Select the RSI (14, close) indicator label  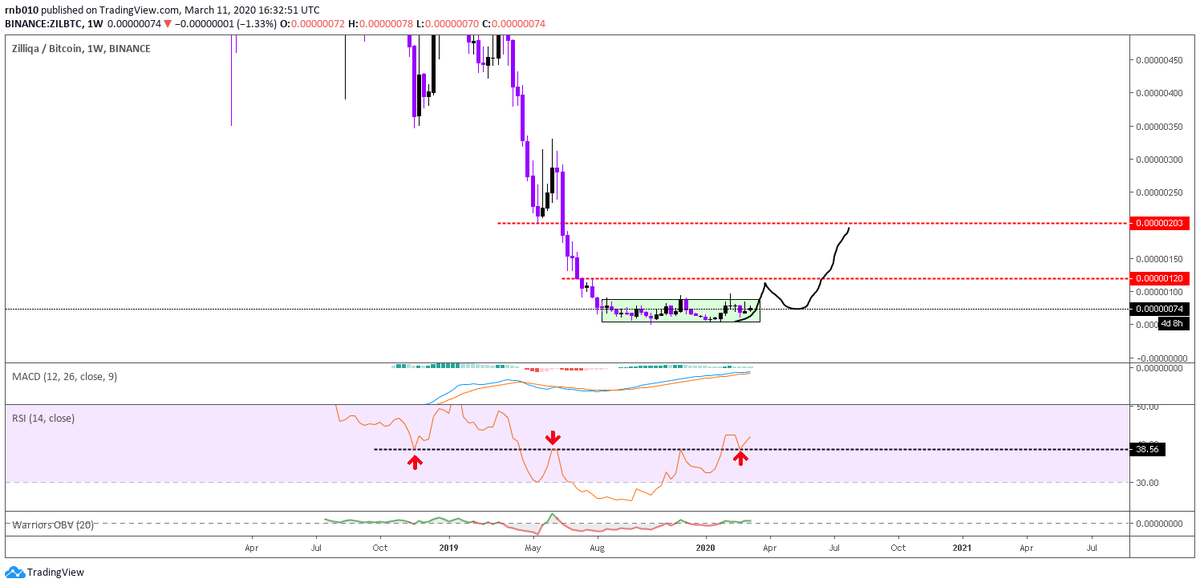coord(42,419)
